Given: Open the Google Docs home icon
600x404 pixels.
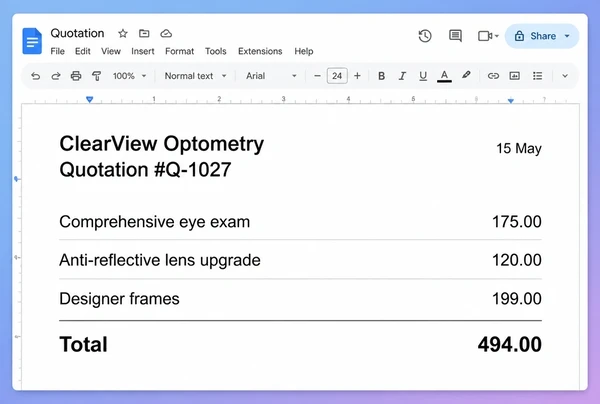Looking at the screenshot, I should 32,41.
